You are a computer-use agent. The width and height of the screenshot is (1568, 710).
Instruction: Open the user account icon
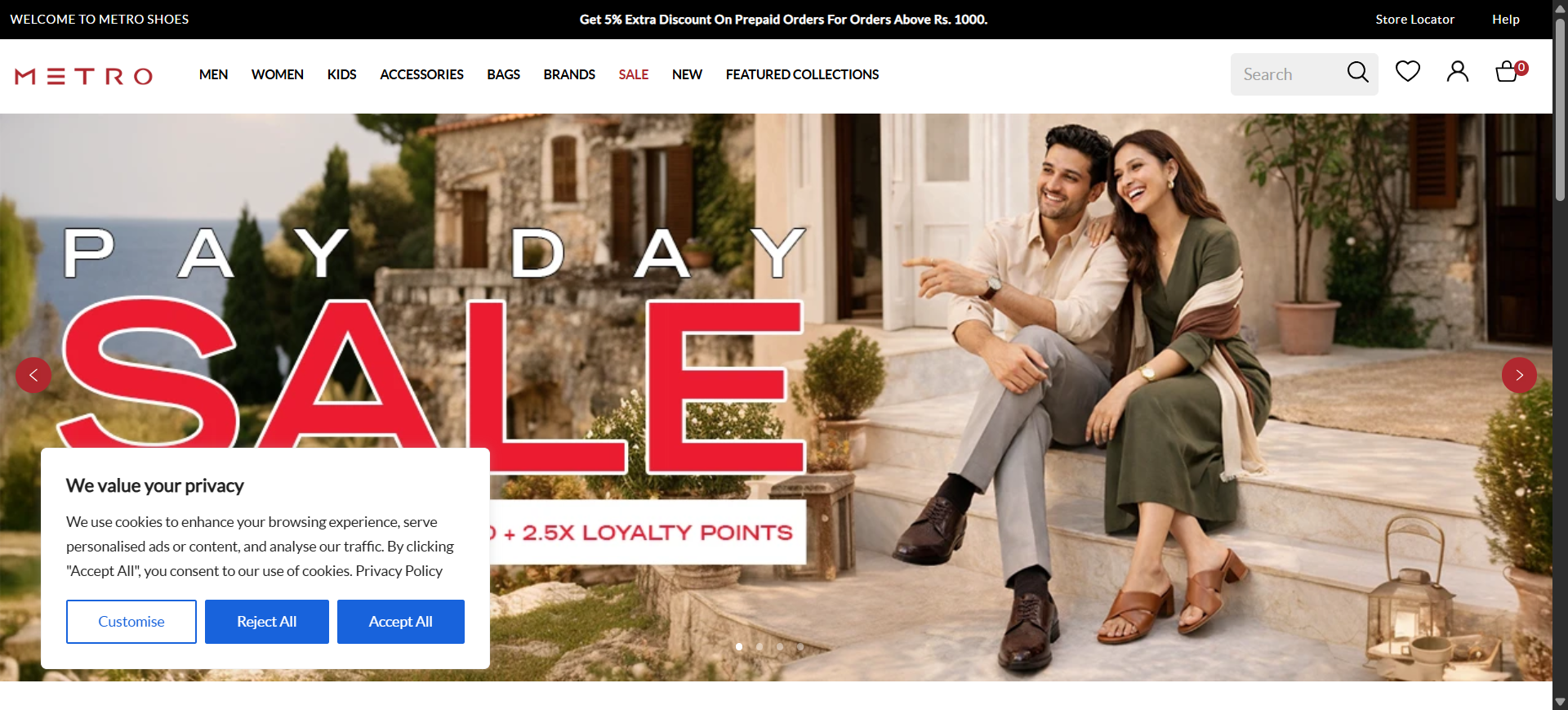pos(1458,72)
